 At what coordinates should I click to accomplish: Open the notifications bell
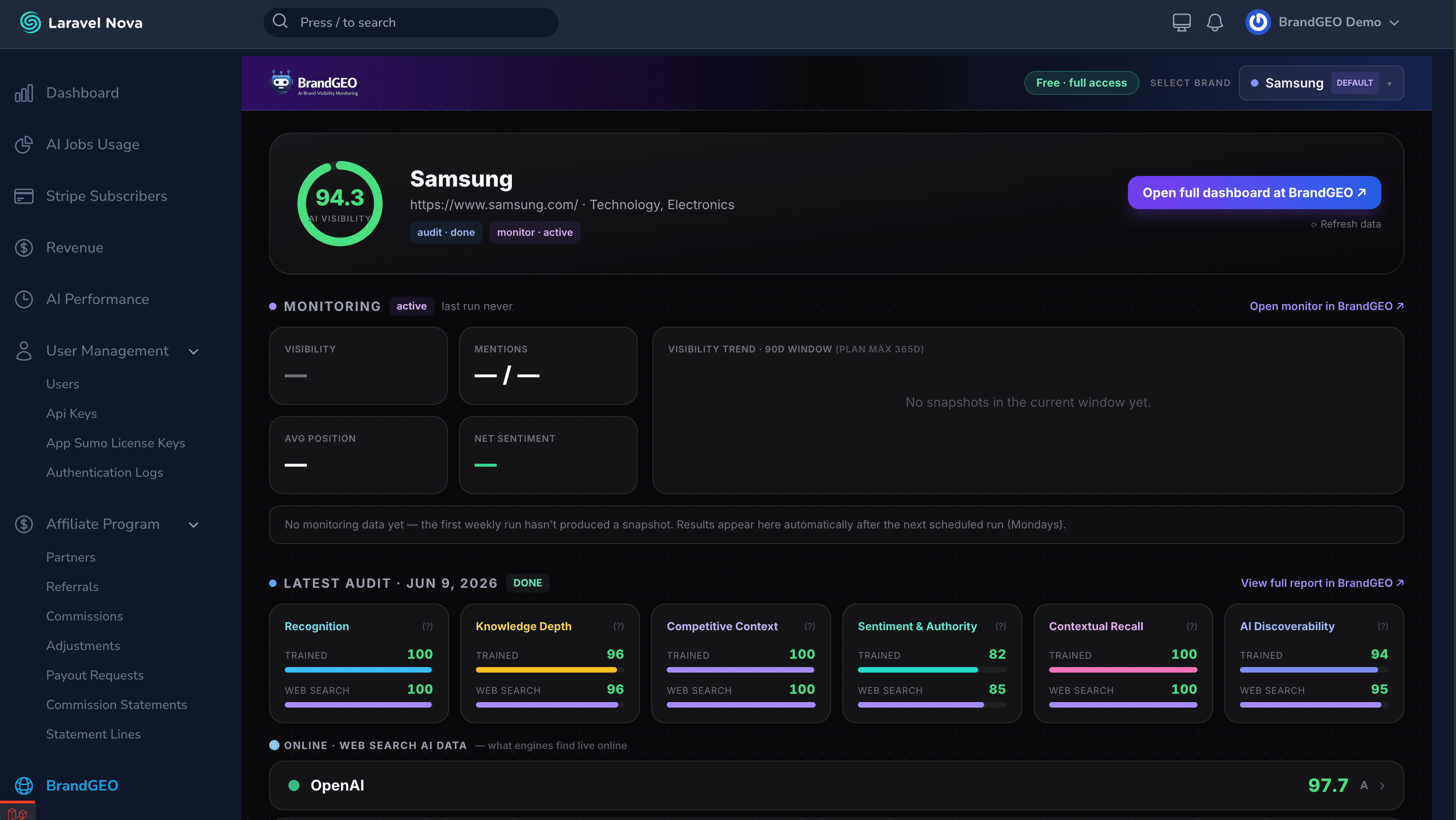pyautogui.click(x=1215, y=23)
